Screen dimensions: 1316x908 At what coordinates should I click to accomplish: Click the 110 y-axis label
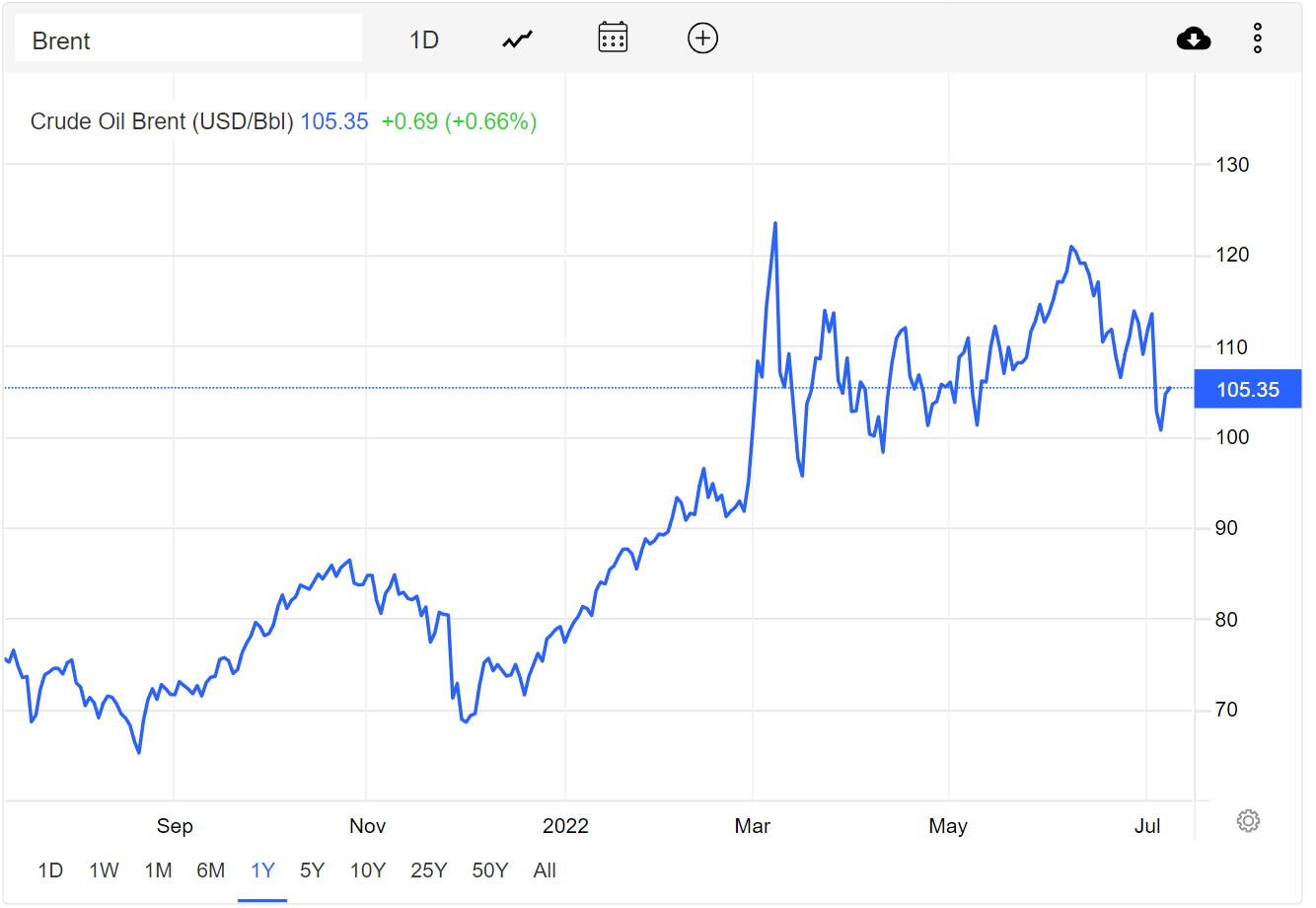pyautogui.click(x=1232, y=347)
